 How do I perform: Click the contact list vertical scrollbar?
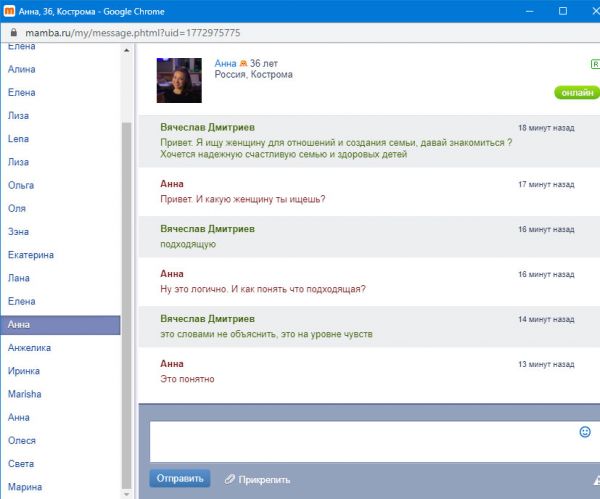(x=126, y=300)
